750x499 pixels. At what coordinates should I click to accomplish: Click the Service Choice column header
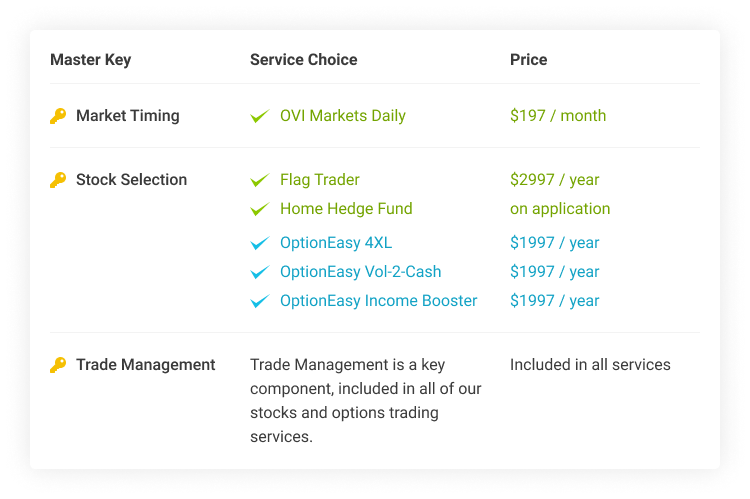303,59
